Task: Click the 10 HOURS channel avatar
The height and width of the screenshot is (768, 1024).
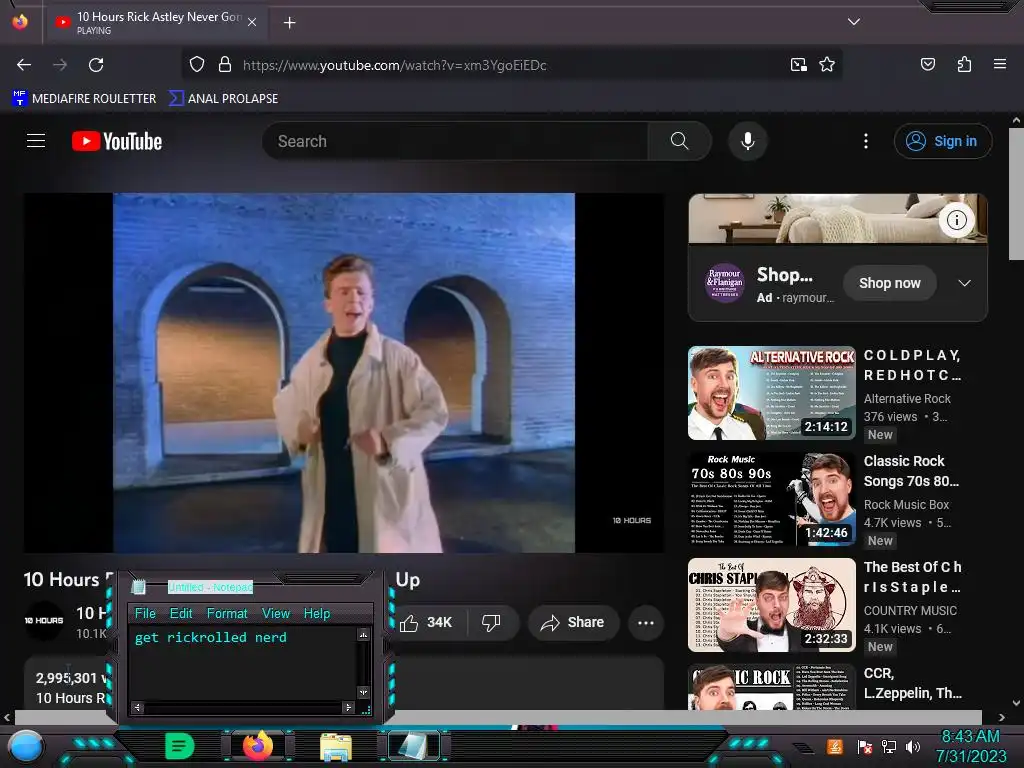Action: coord(44,620)
